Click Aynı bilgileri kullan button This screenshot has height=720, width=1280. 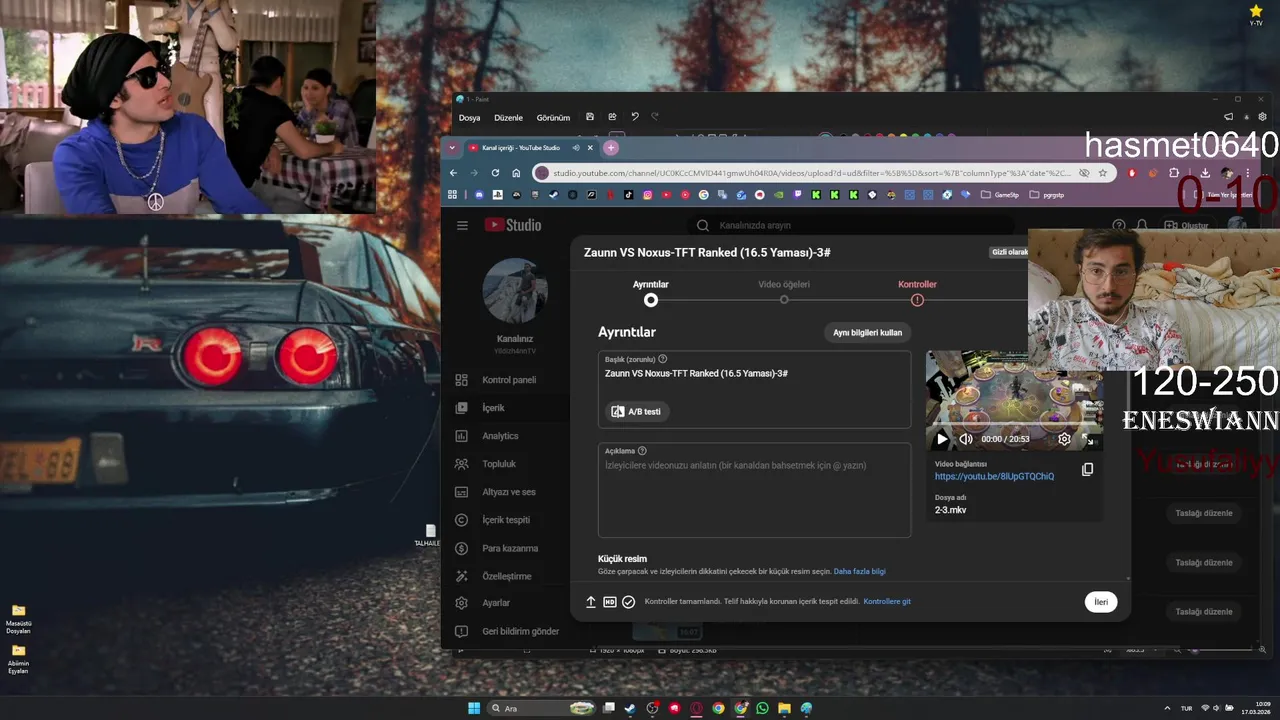868,332
